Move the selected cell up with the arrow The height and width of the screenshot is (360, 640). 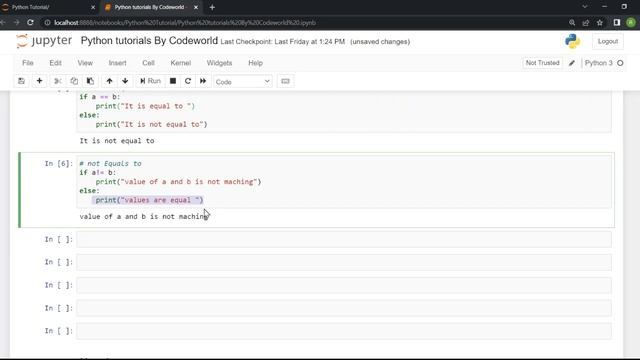(x=109, y=81)
